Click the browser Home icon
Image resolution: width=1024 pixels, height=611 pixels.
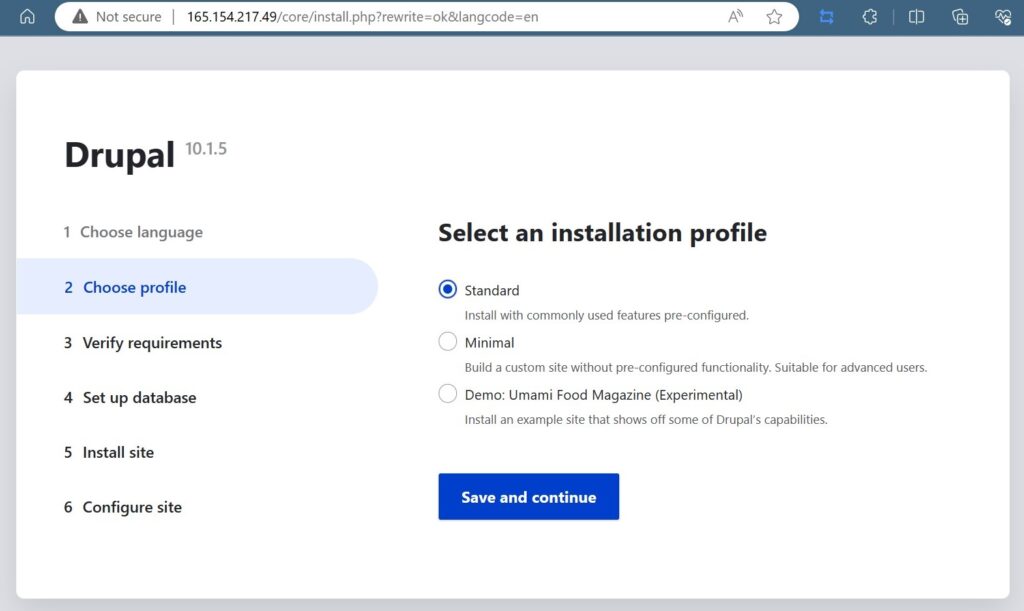pyautogui.click(x=27, y=17)
